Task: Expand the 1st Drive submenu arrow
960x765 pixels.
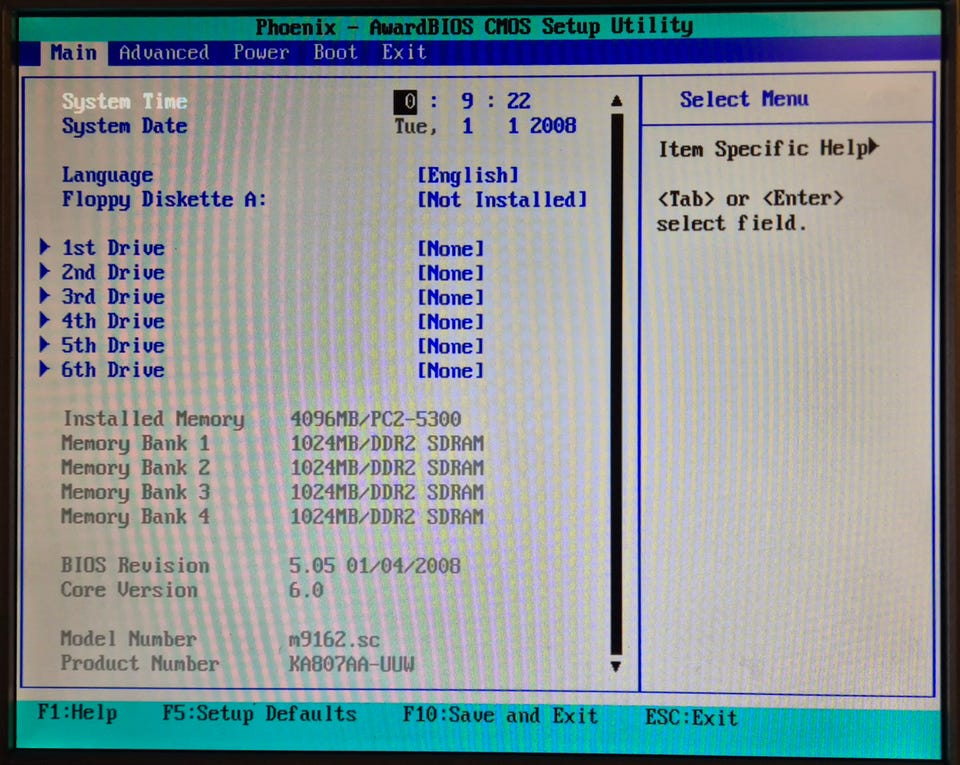Action: point(45,247)
